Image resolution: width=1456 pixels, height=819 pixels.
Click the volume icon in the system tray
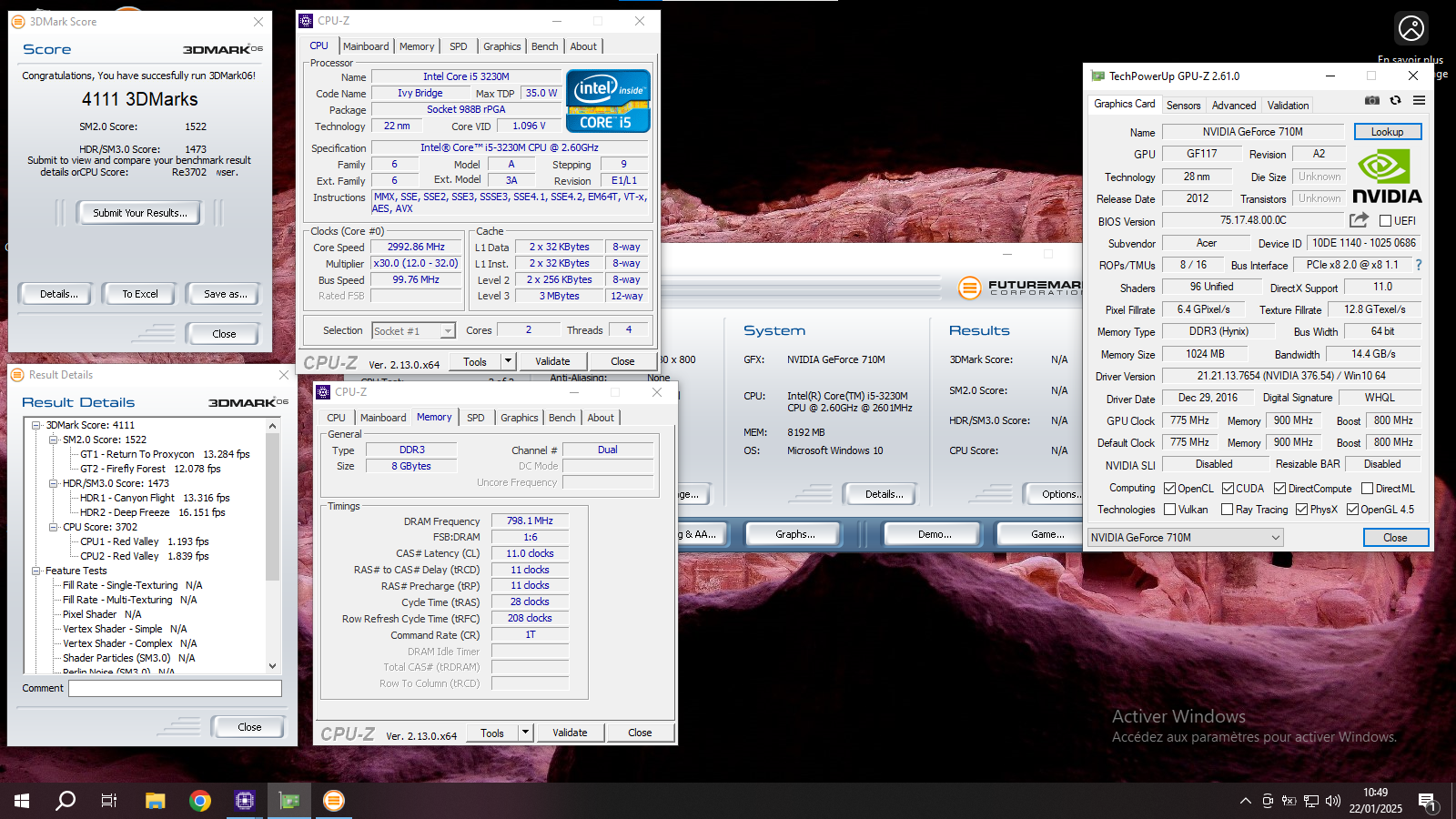tap(1333, 801)
